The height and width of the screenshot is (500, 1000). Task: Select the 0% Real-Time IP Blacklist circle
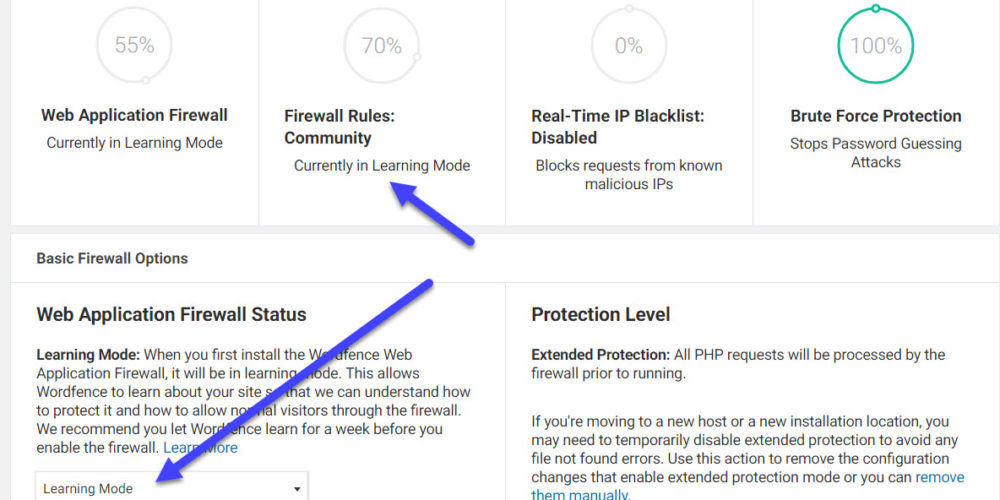(x=628, y=45)
